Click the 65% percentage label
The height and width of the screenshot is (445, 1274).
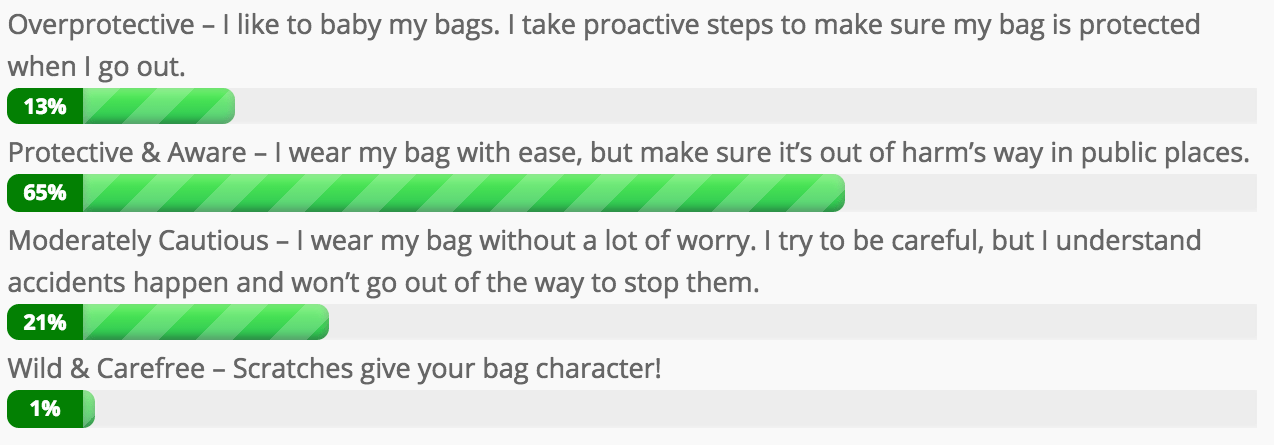(44, 193)
